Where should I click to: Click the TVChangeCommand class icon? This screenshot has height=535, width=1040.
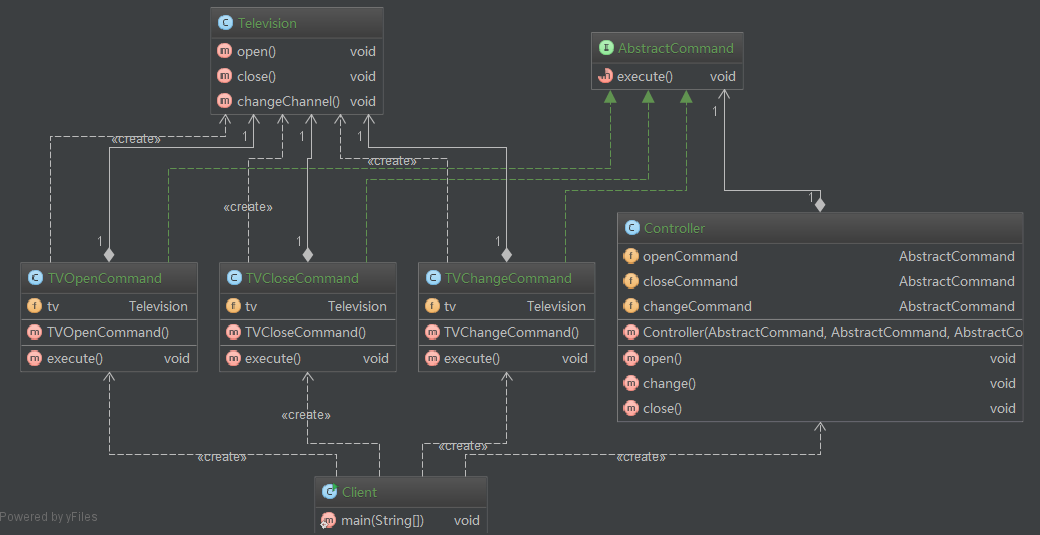coord(432,278)
